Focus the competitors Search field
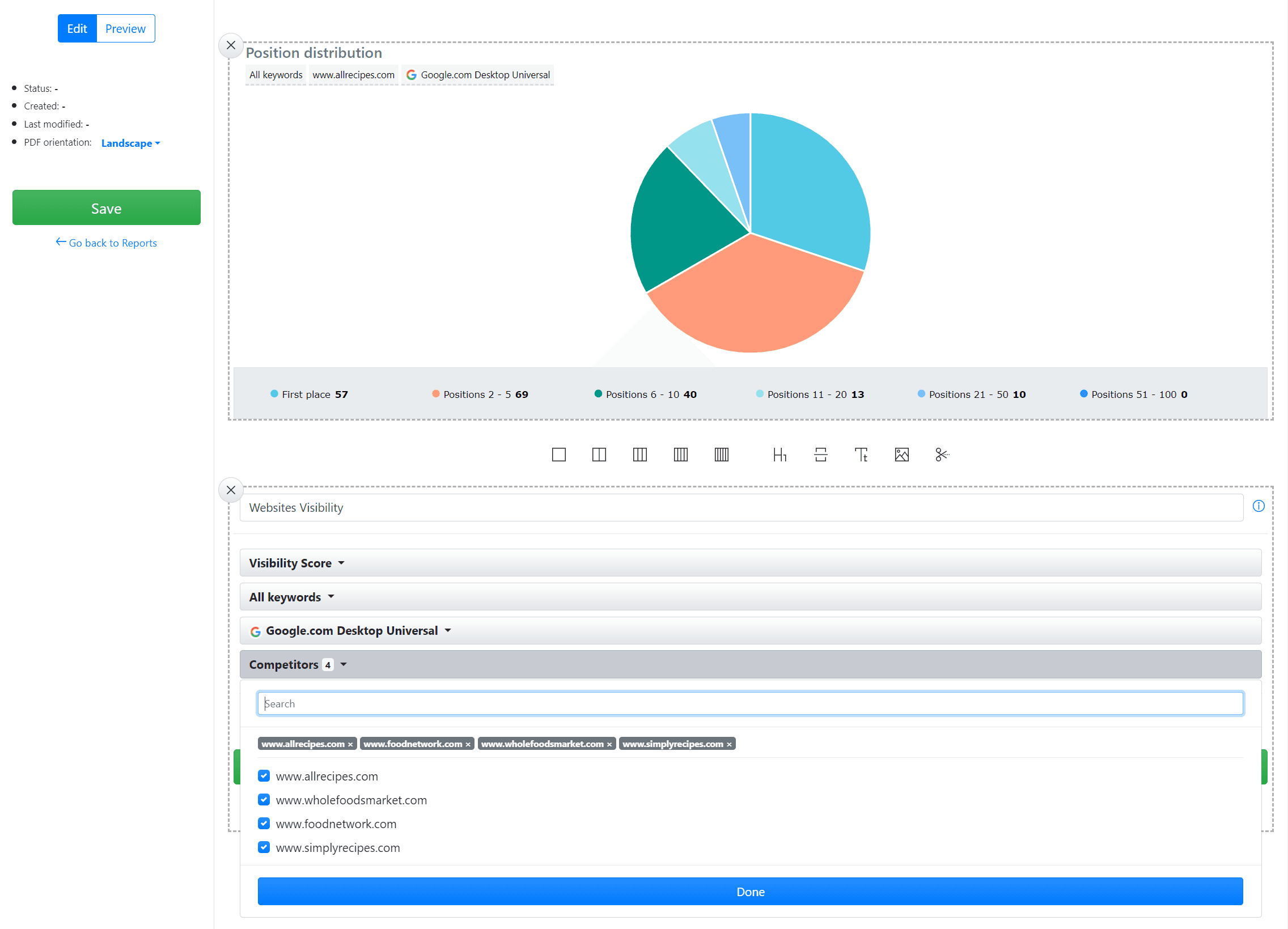 (x=750, y=703)
